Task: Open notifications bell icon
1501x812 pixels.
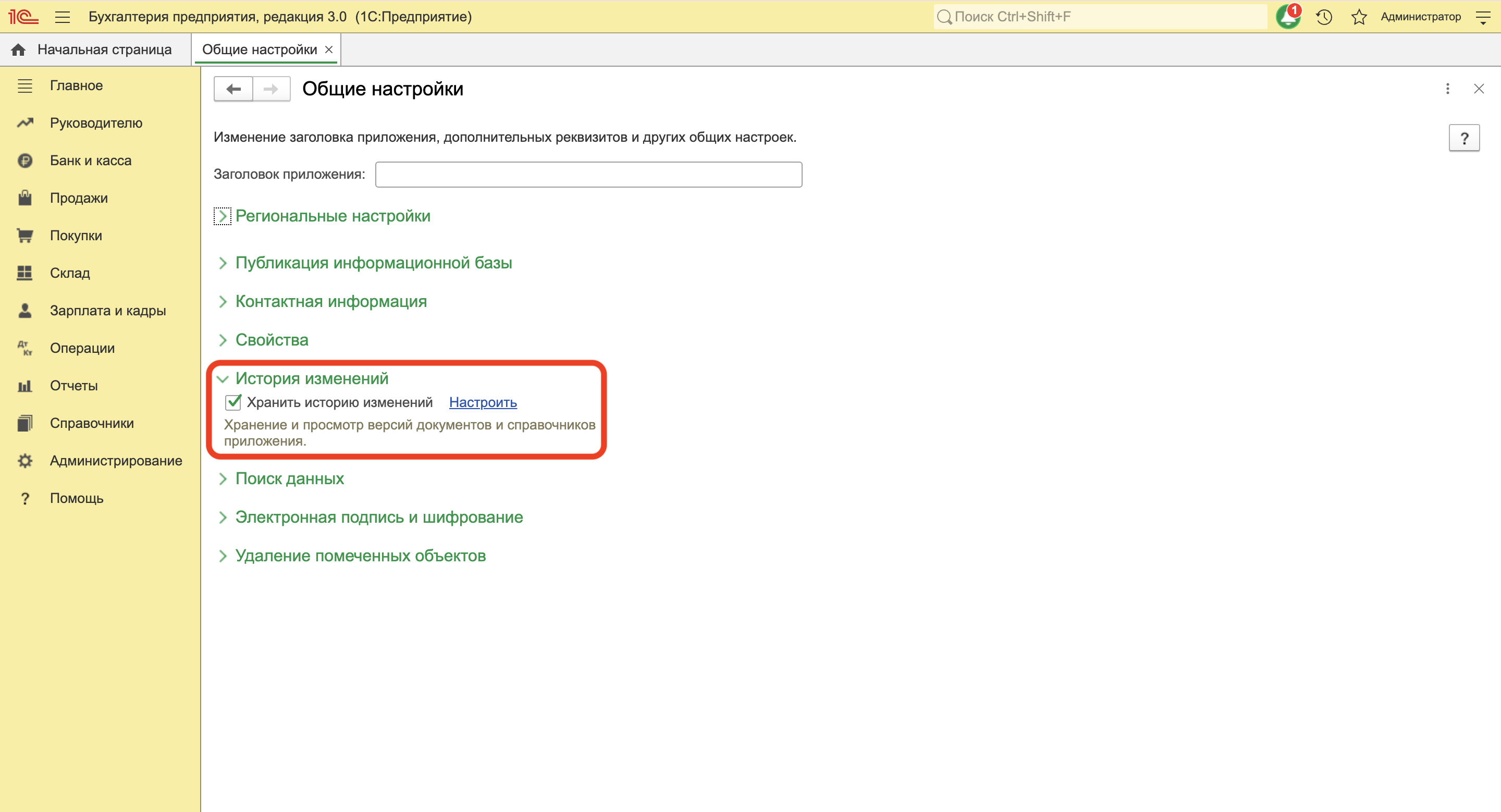Action: [x=1288, y=17]
